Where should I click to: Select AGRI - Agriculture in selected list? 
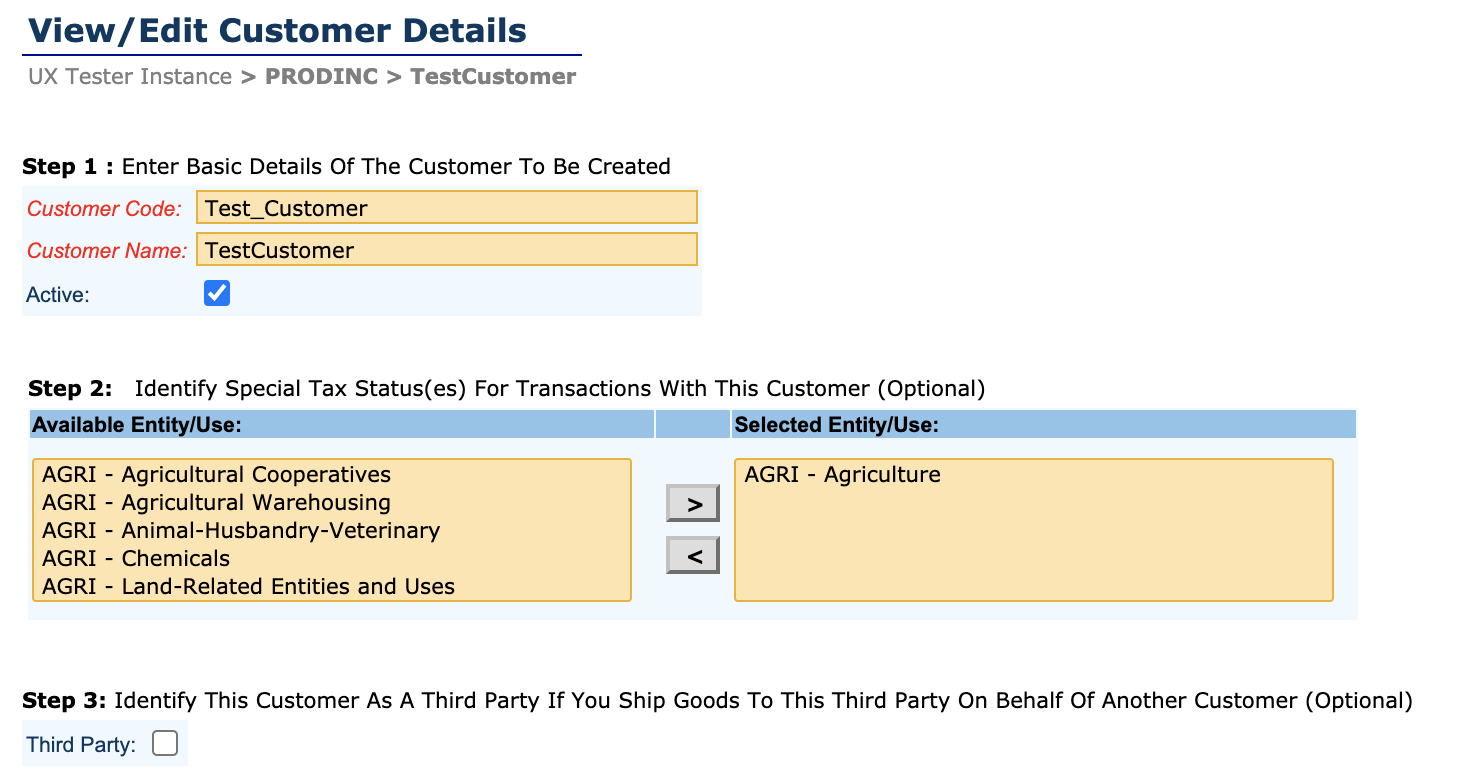(842, 474)
